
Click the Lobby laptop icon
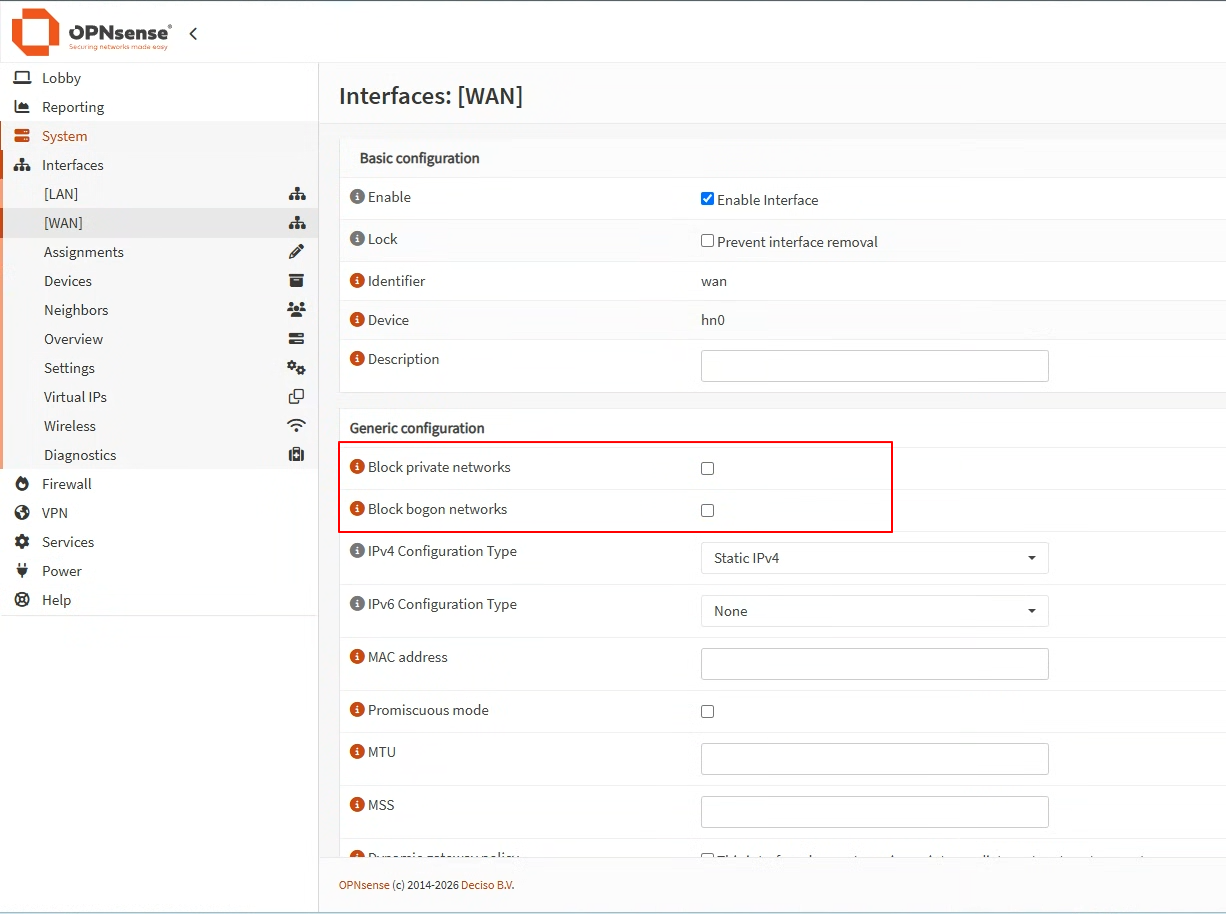[22, 78]
